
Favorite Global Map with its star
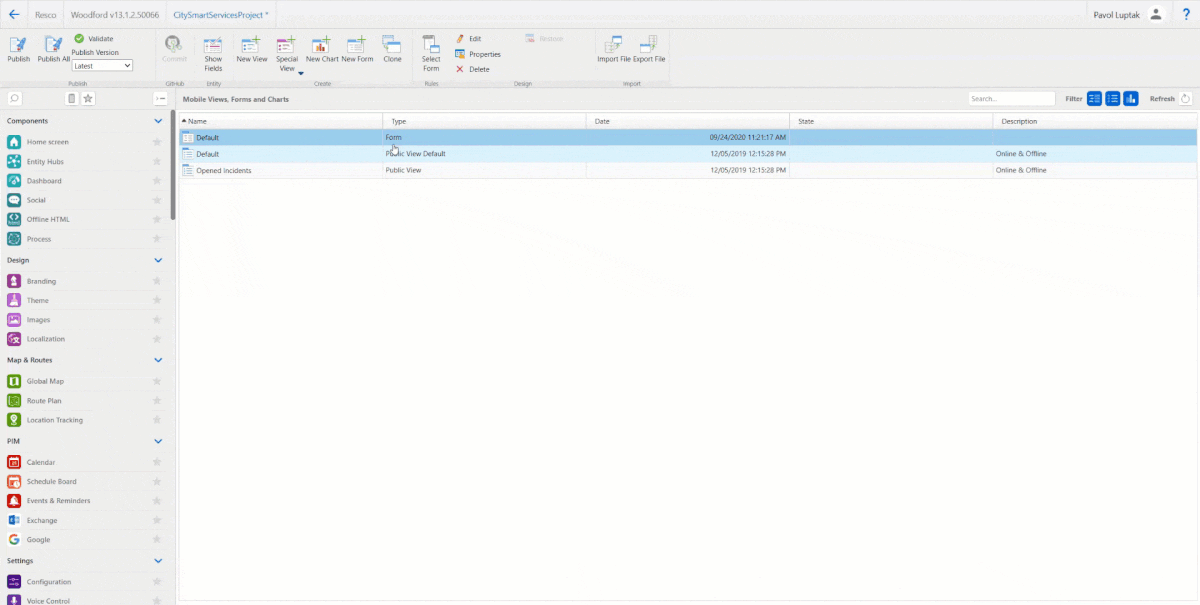click(157, 381)
